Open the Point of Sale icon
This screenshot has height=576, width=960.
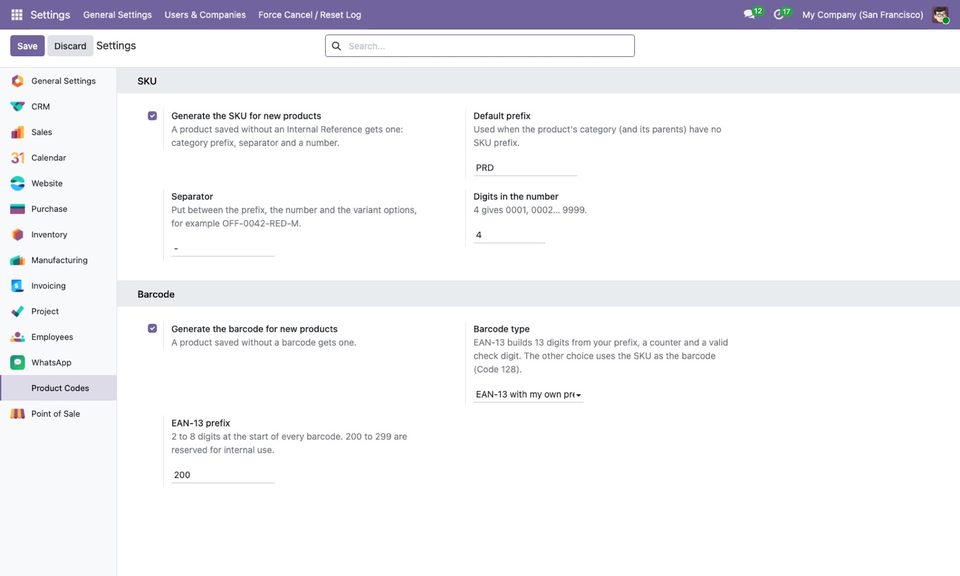point(18,414)
